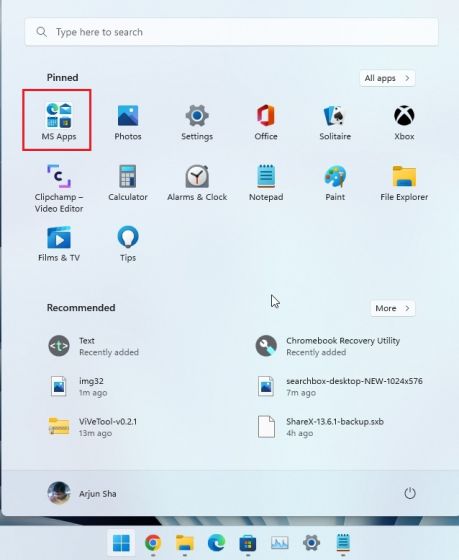Switch to Notepad on the taskbar
This screenshot has width=459, height=560.
pyautogui.click(x=343, y=543)
